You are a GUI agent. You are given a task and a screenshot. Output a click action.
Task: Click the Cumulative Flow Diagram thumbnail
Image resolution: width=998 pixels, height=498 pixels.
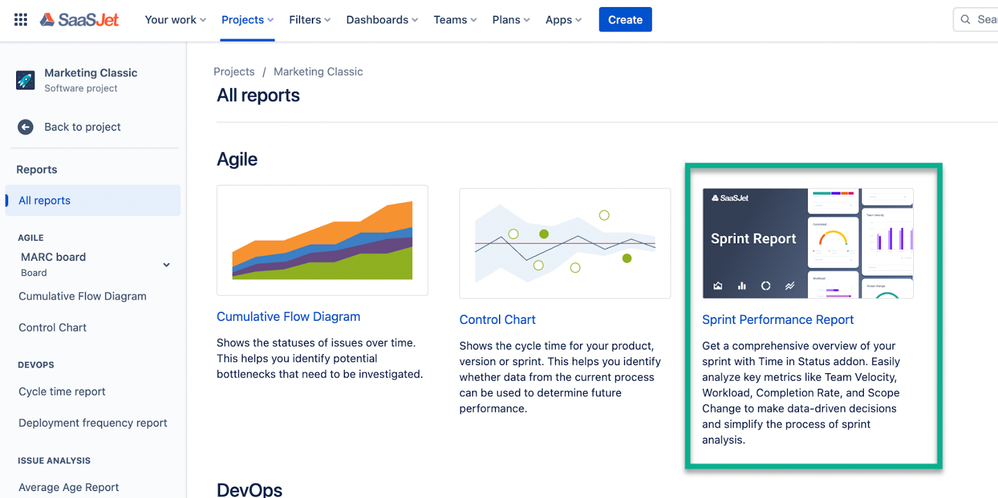point(322,240)
